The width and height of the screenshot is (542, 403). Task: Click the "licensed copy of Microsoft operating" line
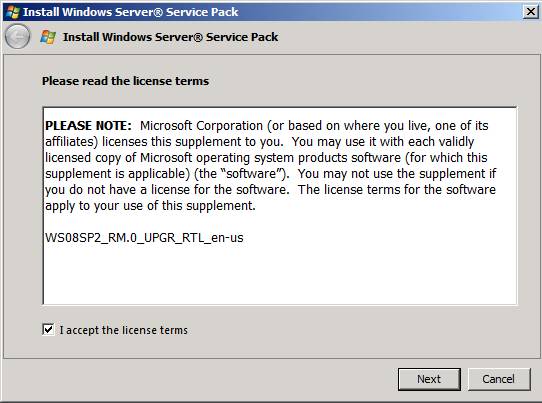(x=147, y=158)
